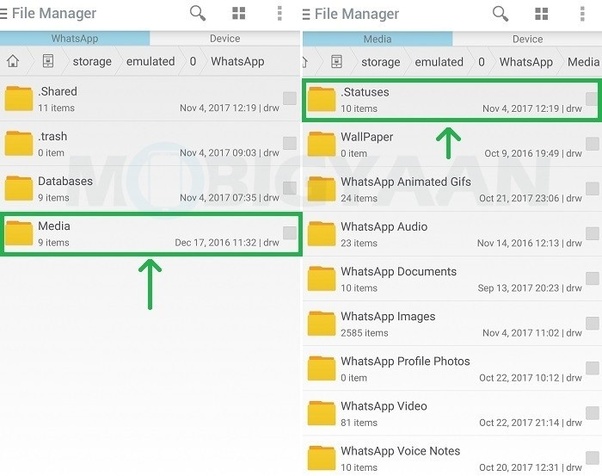Tap the 'WhatsApp Images' folder name text
The width and height of the screenshot is (602, 476).
click(x=388, y=317)
